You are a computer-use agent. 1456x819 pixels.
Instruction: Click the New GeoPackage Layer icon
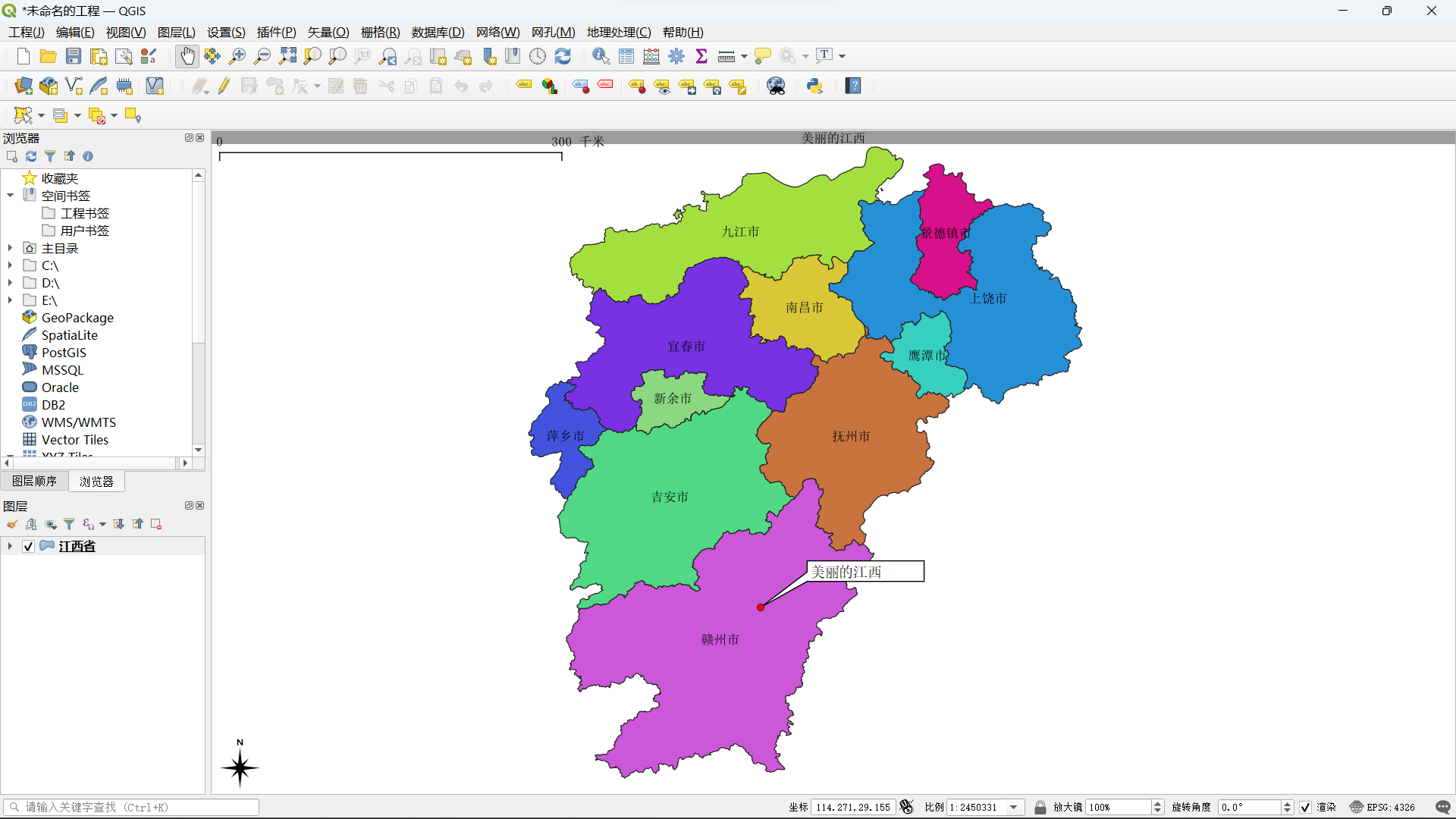pos(49,86)
